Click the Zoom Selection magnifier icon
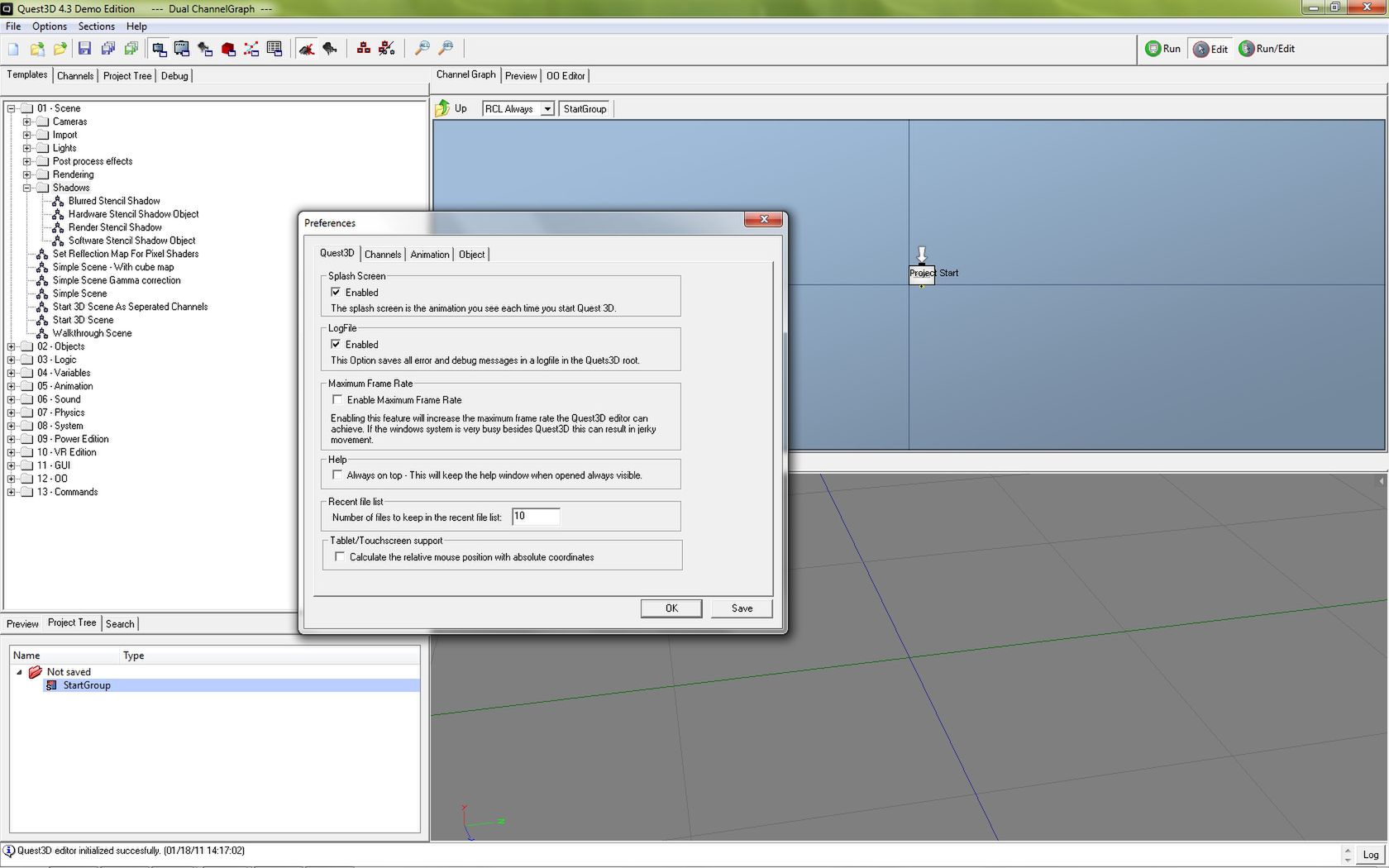 point(446,49)
